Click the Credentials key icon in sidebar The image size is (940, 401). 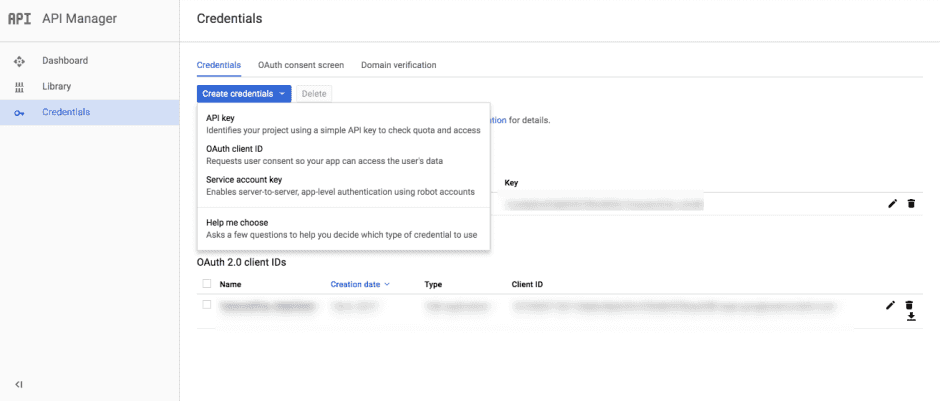19,112
